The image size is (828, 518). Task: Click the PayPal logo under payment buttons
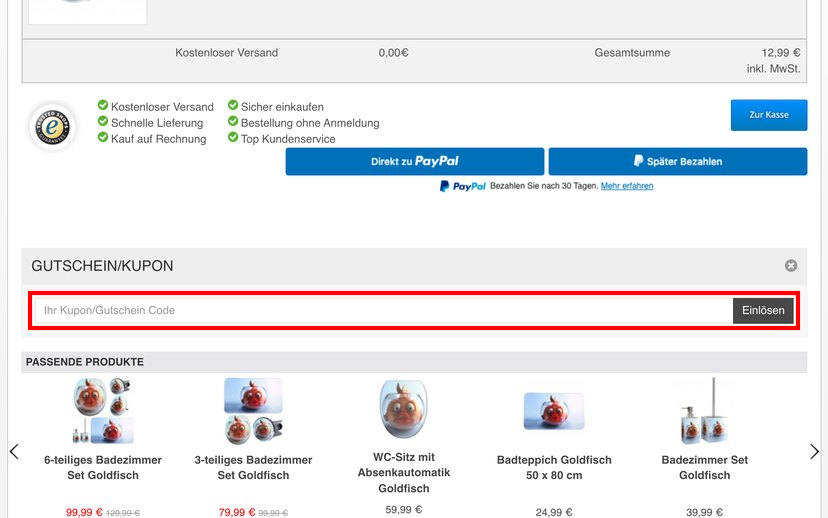click(463, 186)
